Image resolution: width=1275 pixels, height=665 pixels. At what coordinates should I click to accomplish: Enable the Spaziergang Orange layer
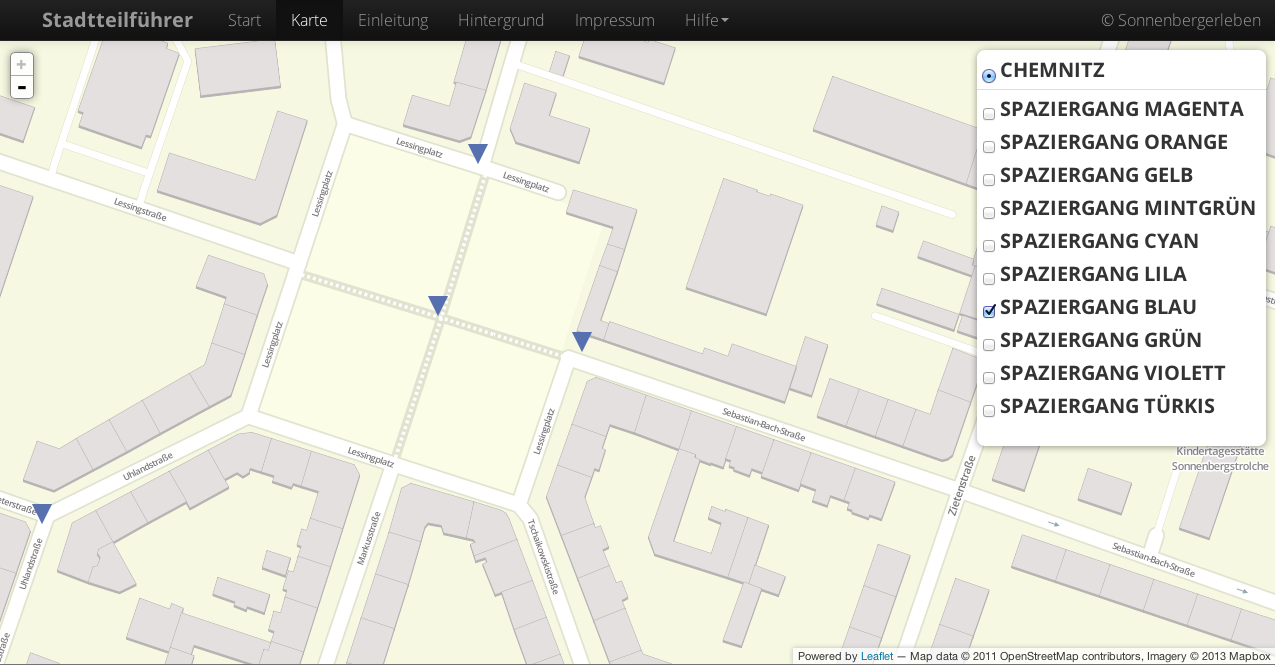click(989, 146)
